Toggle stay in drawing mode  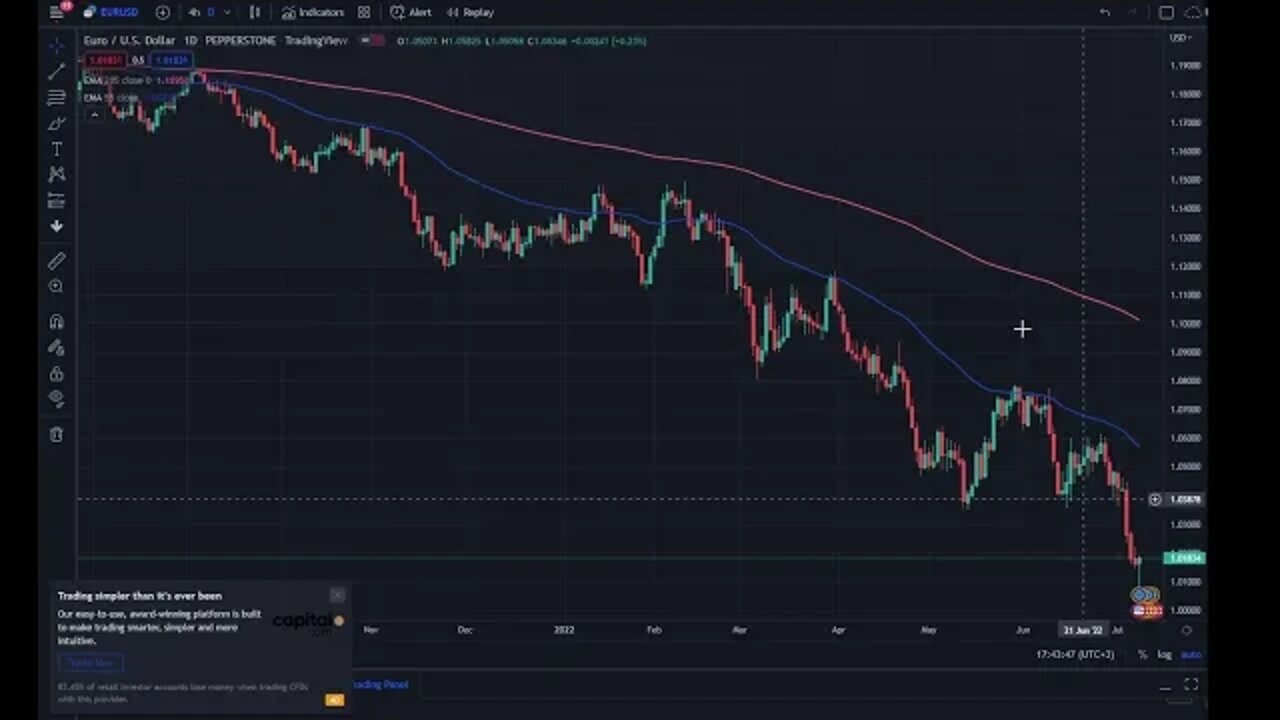coord(57,348)
